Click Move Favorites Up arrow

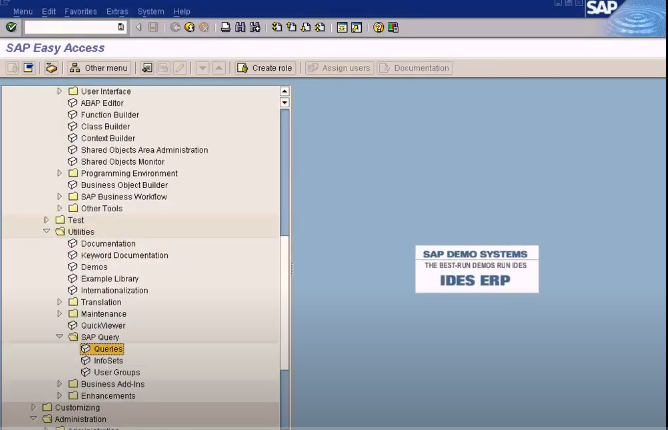(219, 68)
